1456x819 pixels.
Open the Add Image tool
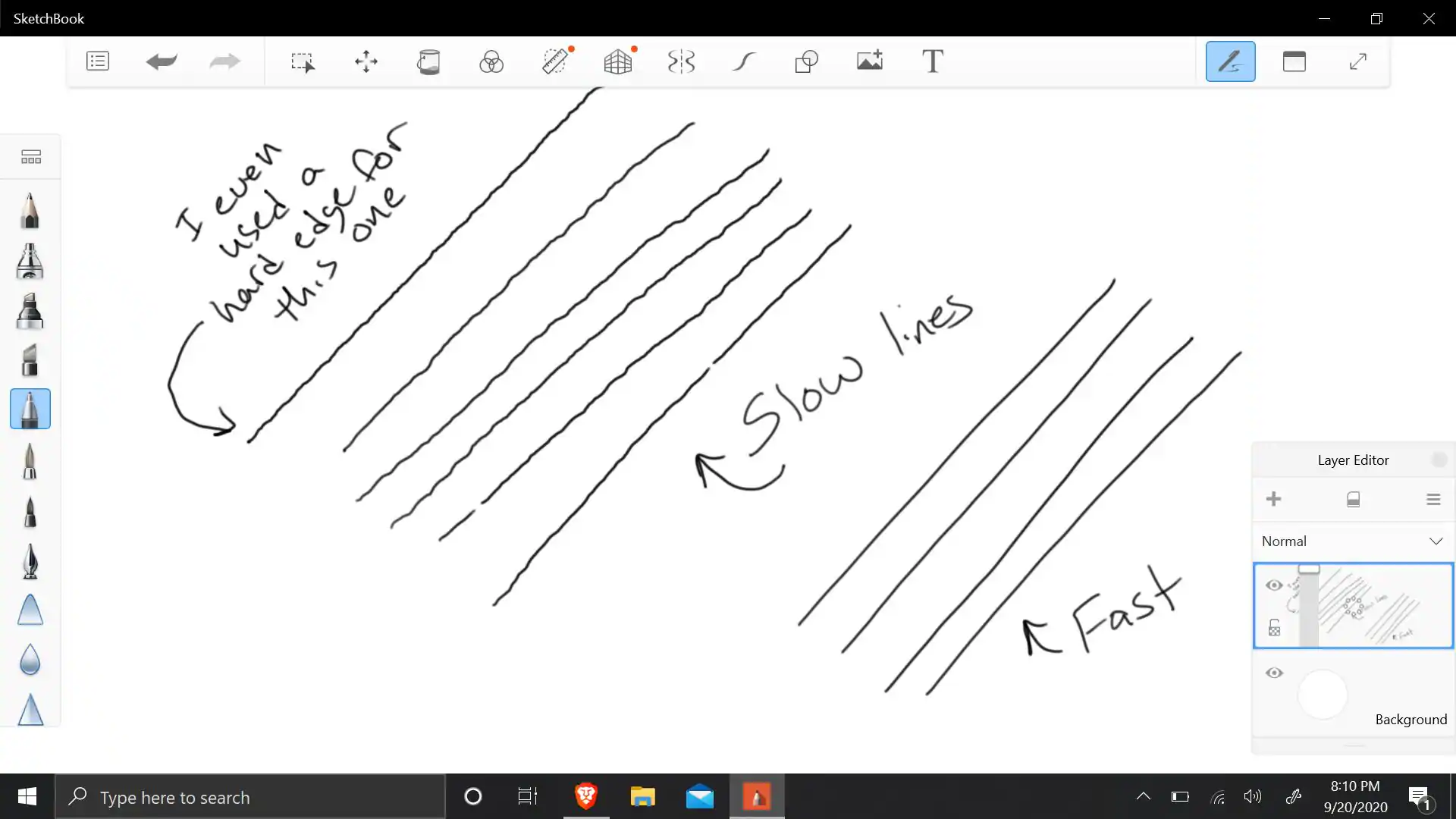[870, 61]
